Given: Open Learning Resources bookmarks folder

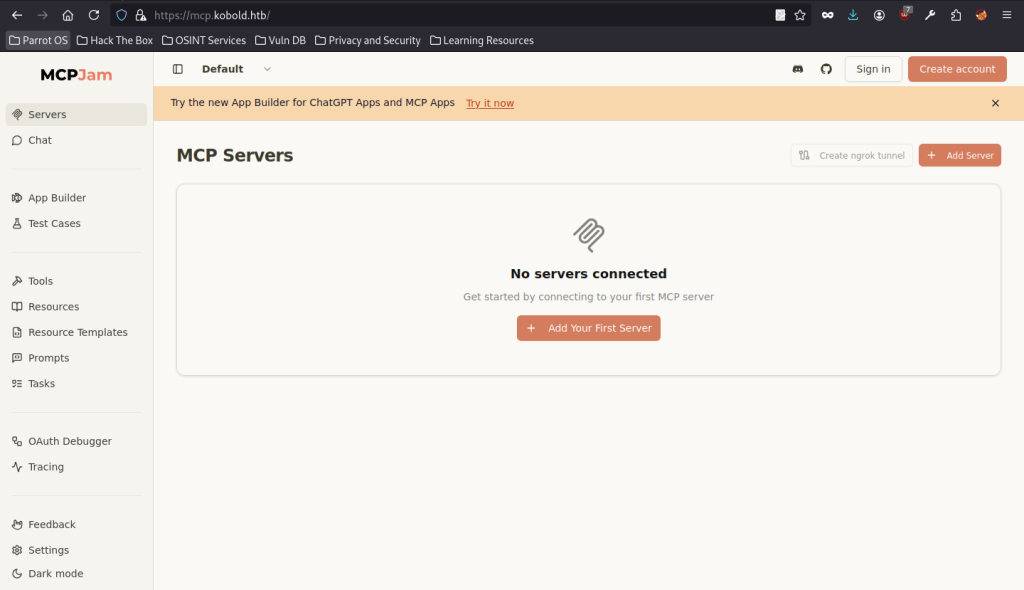Looking at the screenshot, I should tap(482, 41).
